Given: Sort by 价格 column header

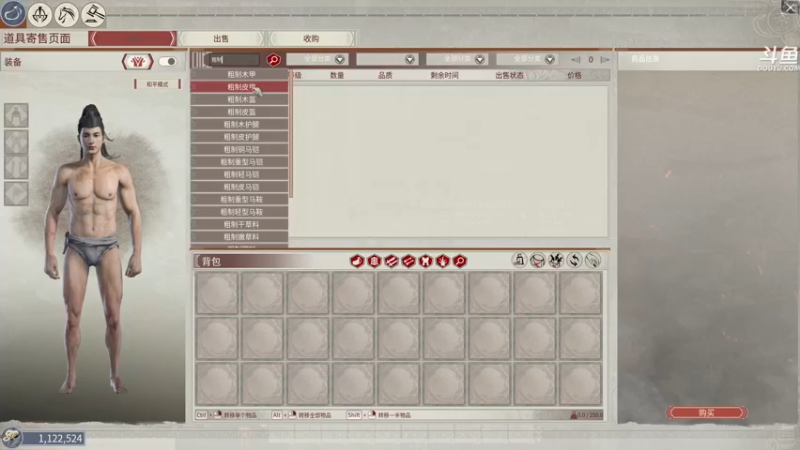Looking at the screenshot, I should tap(574, 76).
